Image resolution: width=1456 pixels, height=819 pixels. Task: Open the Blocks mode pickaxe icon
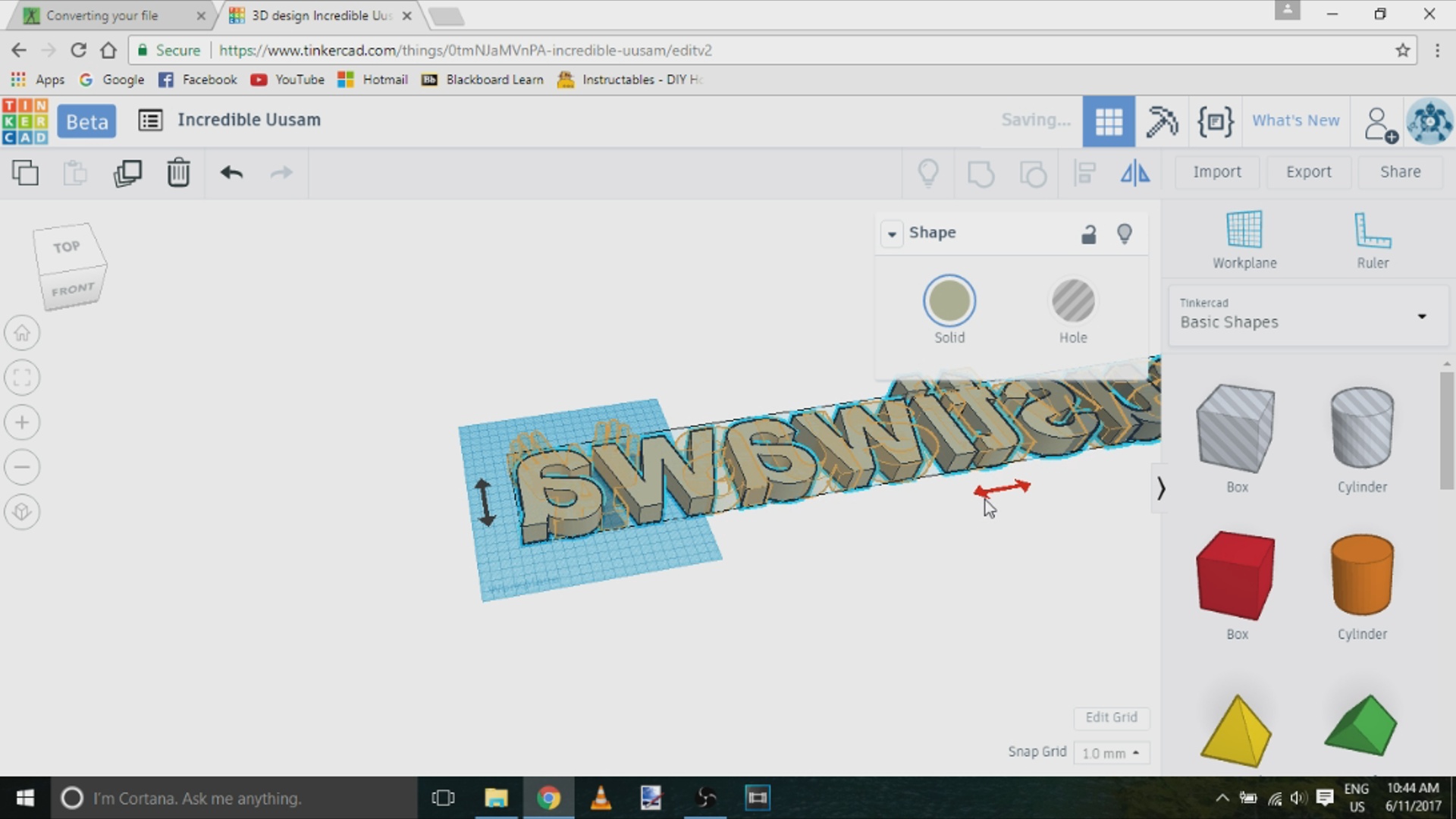point(1161,121)
